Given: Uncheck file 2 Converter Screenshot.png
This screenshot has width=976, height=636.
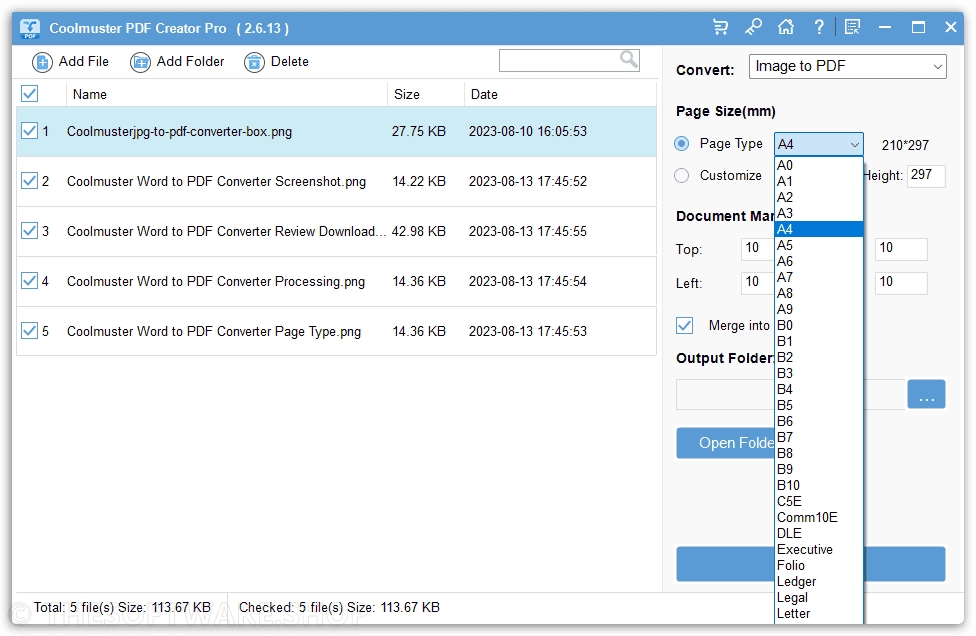Looking at the screenshot, I should (29, 180).
